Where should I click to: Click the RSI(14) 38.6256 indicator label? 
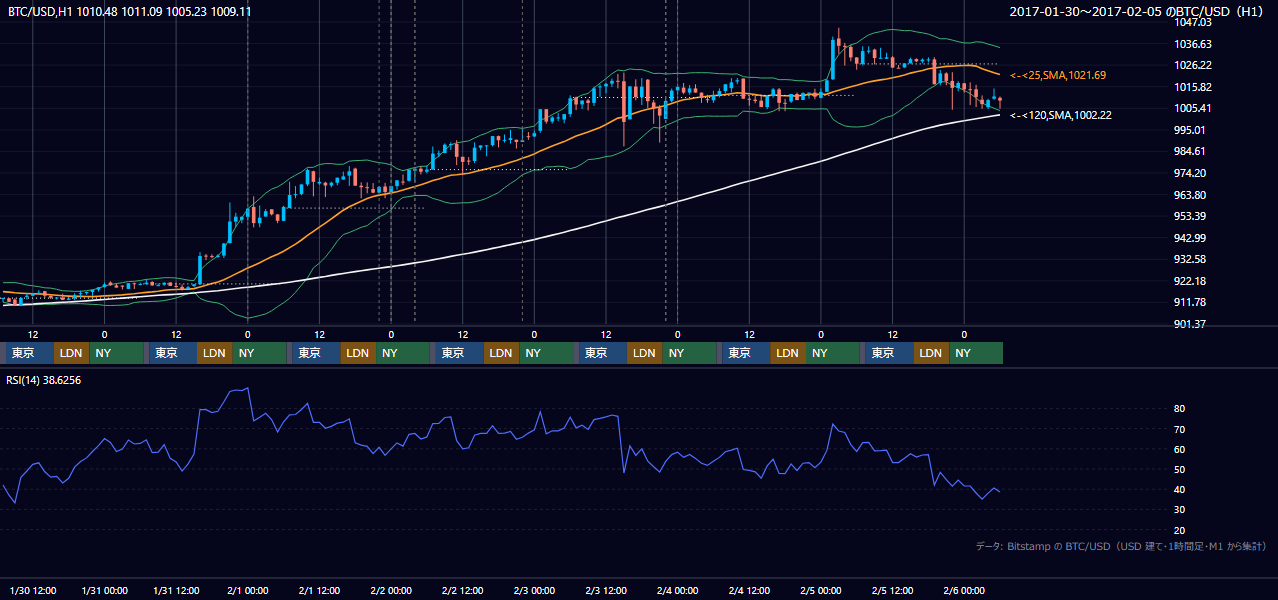click(x=44, y=380)
